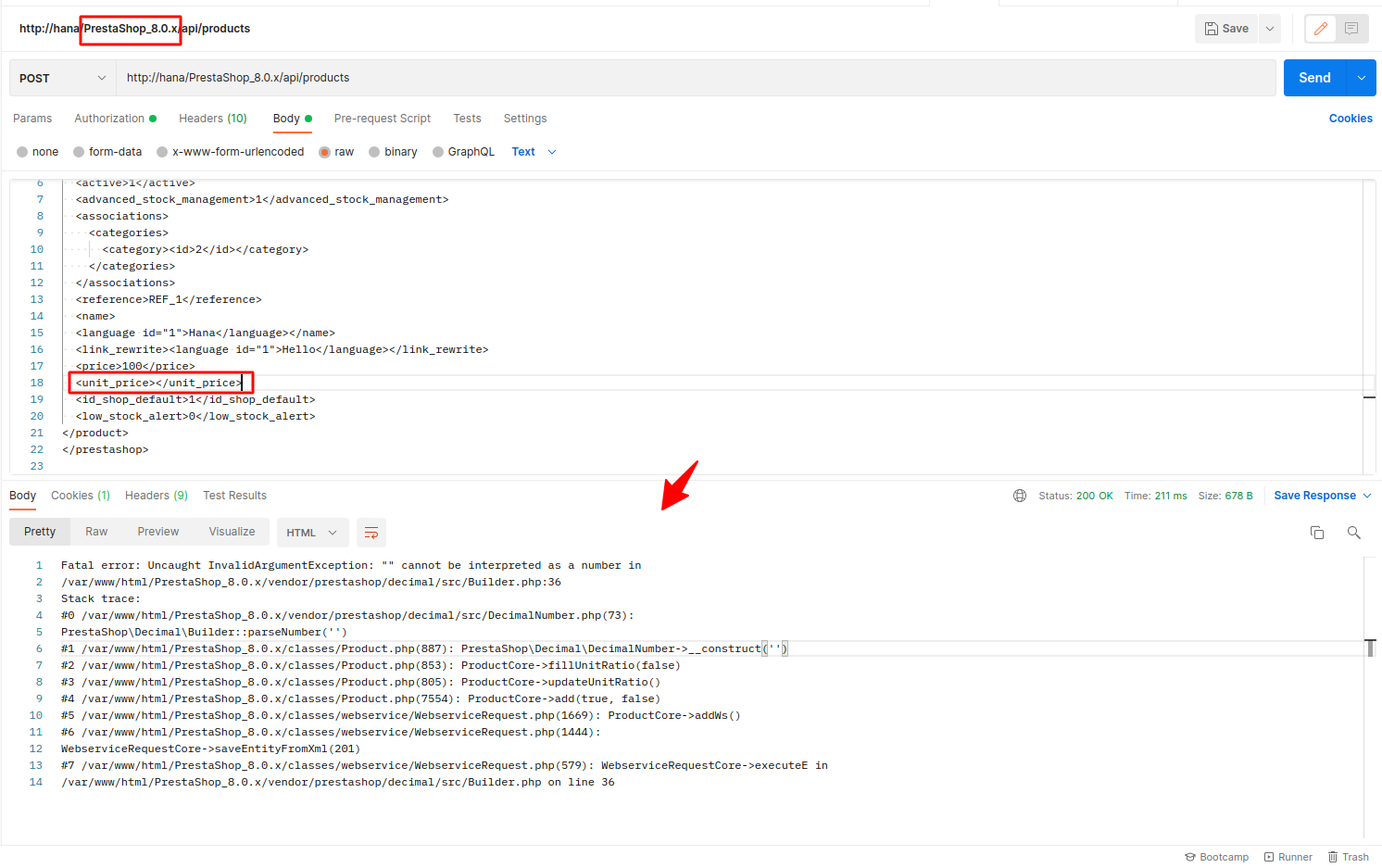This screenshot has width=1382, height=868.
Task: Search within the response
Action: 1353,533
